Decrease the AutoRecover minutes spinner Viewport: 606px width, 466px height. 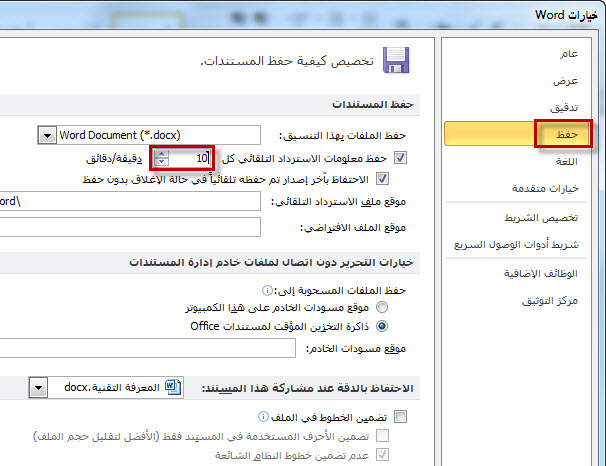(161, 162)
